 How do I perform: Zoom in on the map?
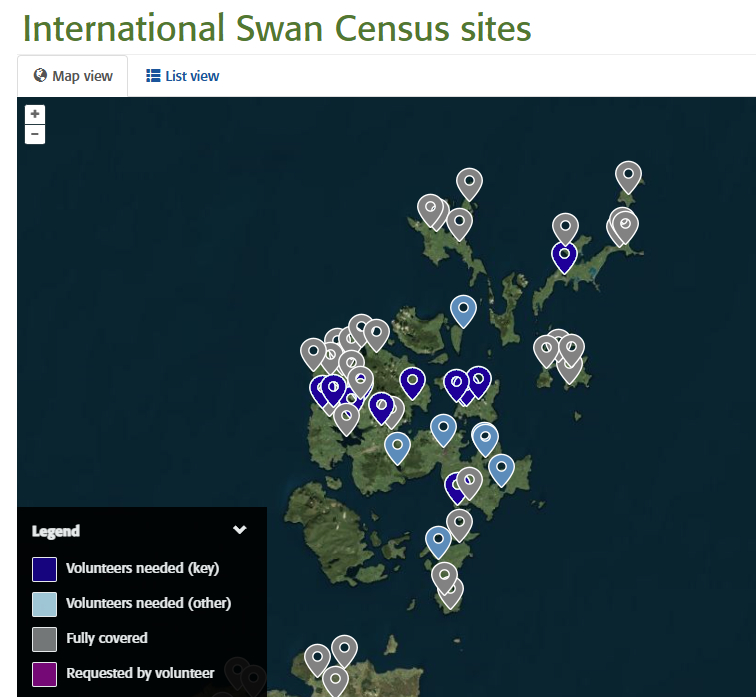tap(35, 114)
